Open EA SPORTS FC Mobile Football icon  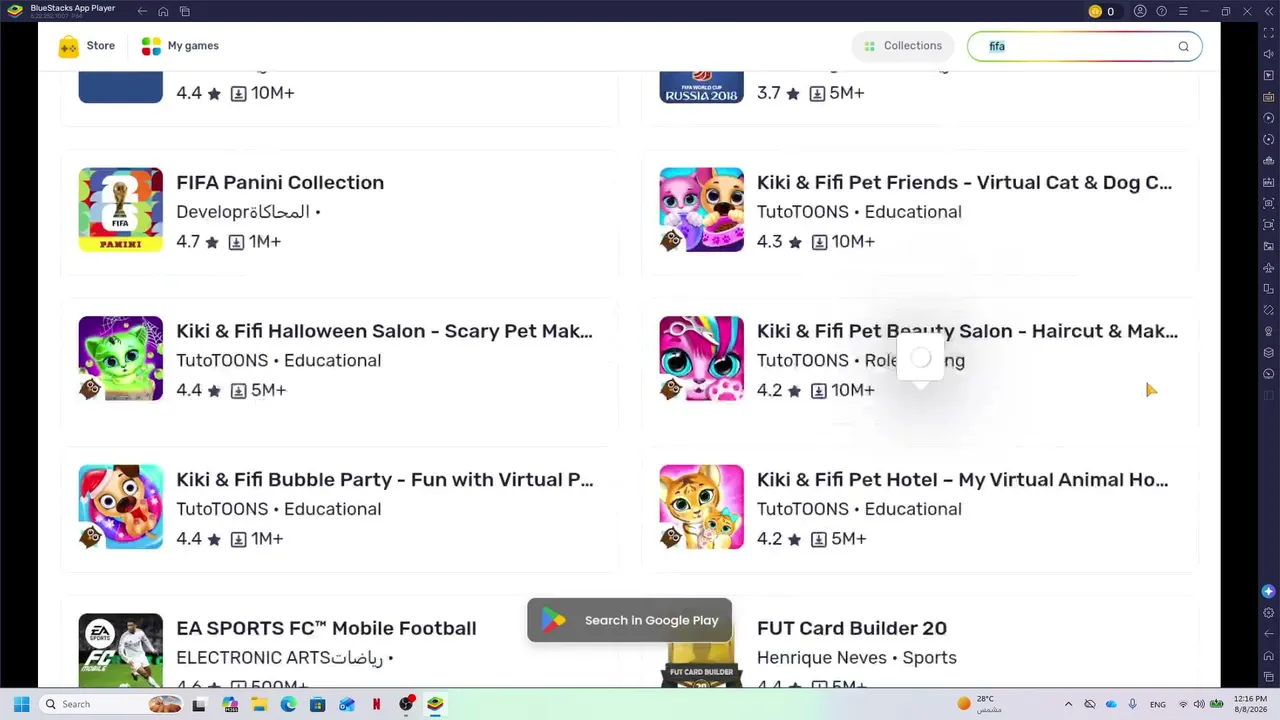121,650
